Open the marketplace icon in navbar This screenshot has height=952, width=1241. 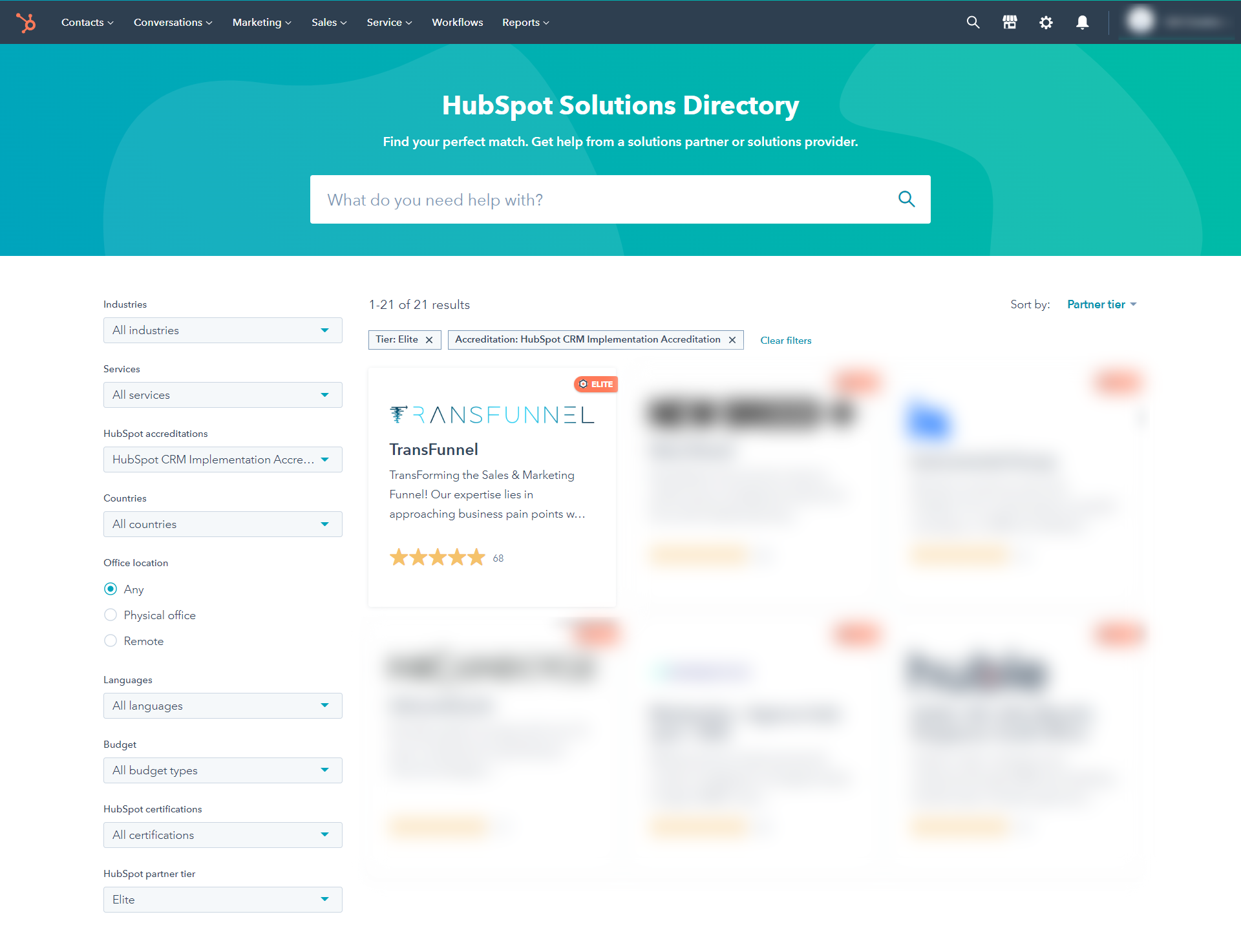1010,23
